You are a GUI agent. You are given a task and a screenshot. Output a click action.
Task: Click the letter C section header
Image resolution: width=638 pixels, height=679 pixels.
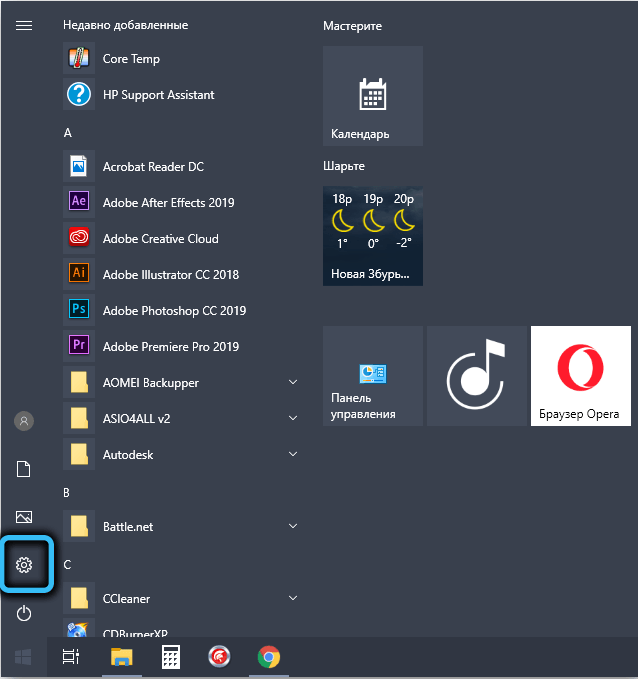[67, 565]
